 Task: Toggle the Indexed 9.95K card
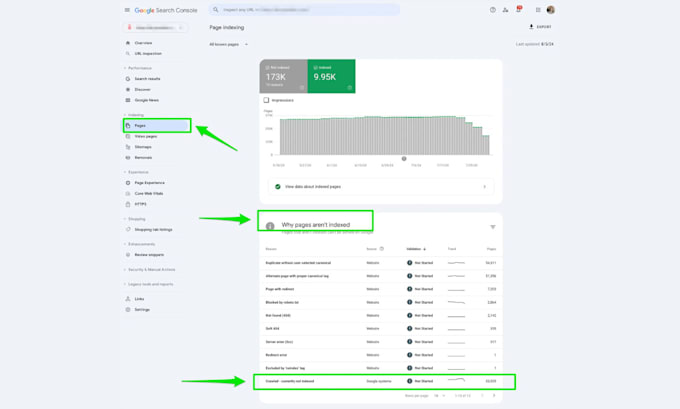[x=331, y=76]
